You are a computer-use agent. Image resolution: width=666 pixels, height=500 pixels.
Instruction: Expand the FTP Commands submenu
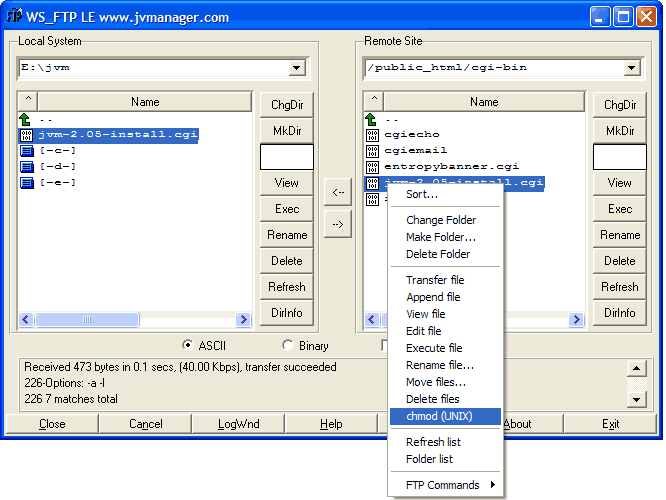446,485
